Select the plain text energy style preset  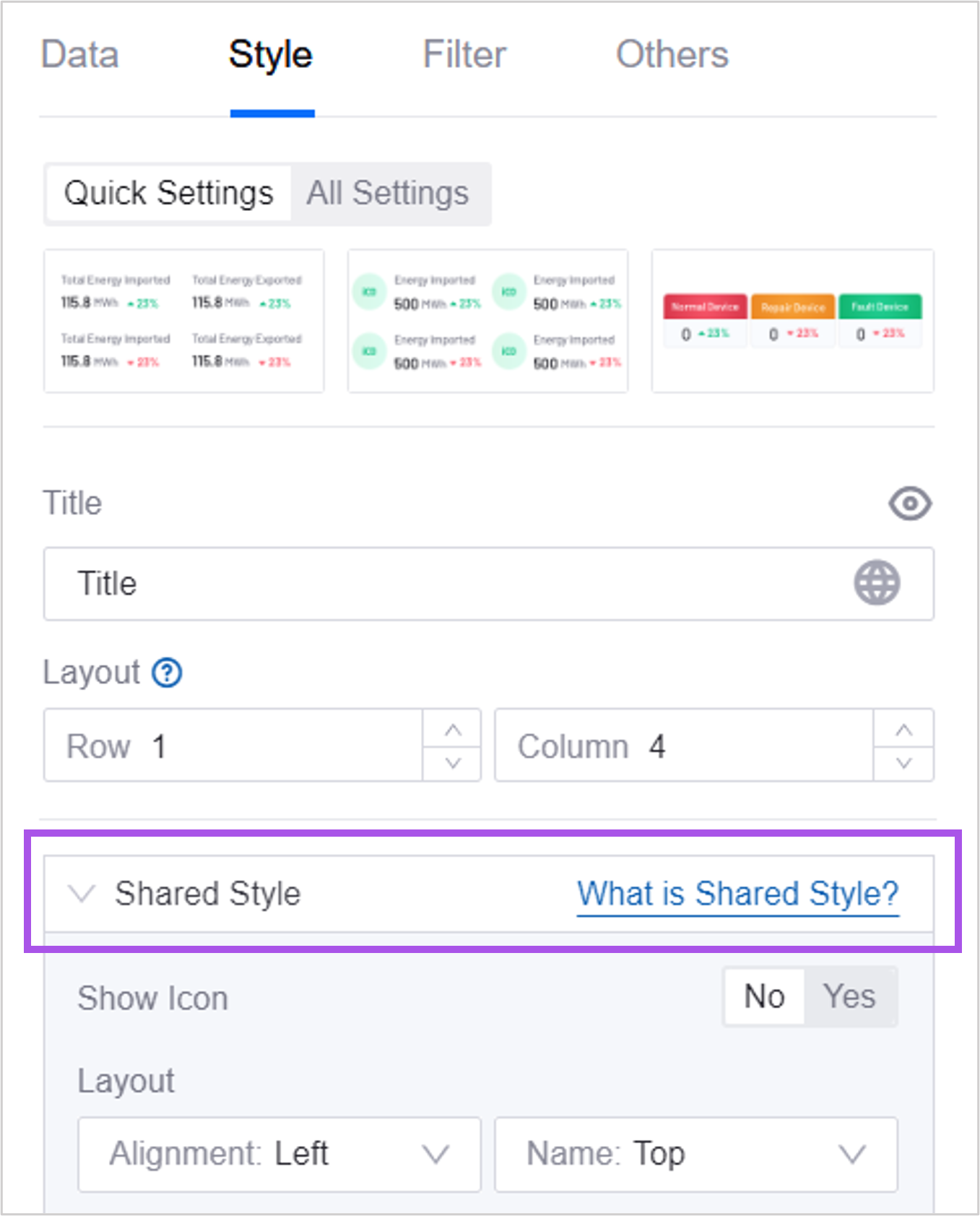(184, 321)
